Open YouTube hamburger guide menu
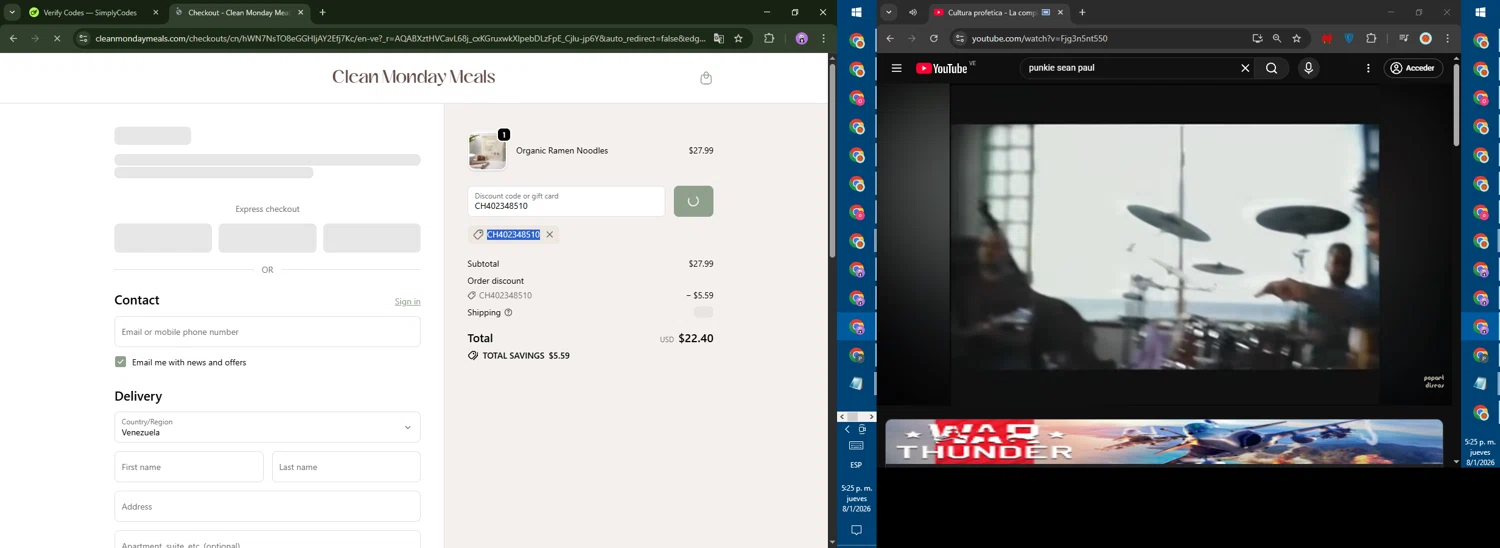1500x548 pixels. point(896,68)
